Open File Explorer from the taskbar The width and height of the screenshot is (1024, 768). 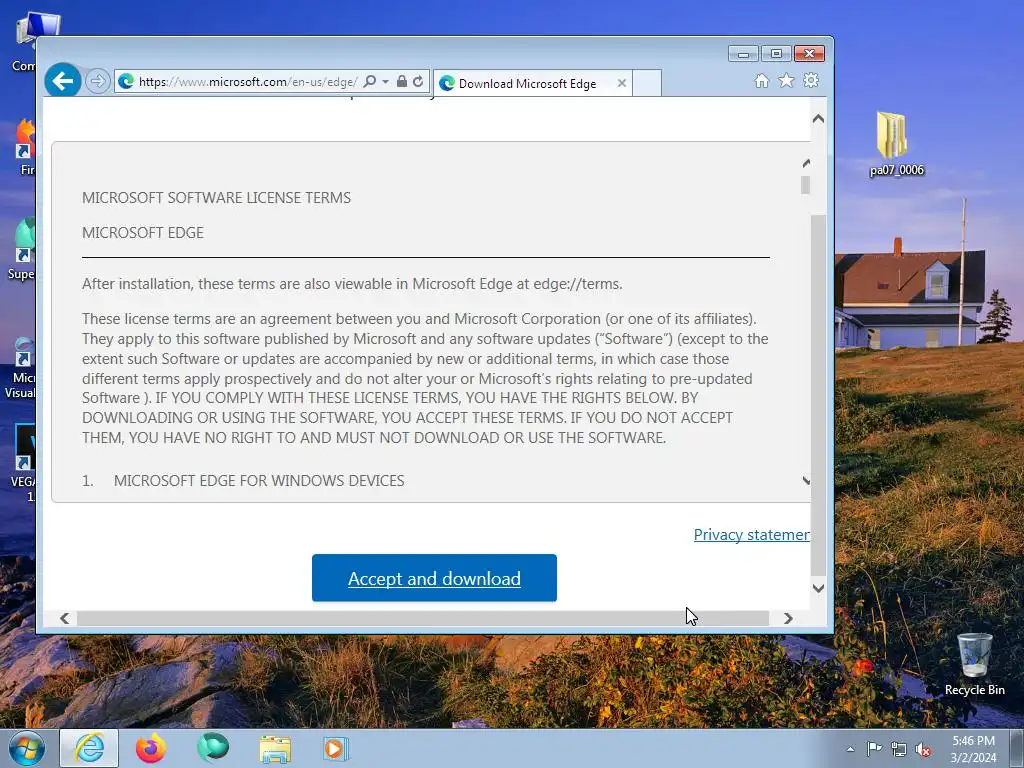click(275, 748)
